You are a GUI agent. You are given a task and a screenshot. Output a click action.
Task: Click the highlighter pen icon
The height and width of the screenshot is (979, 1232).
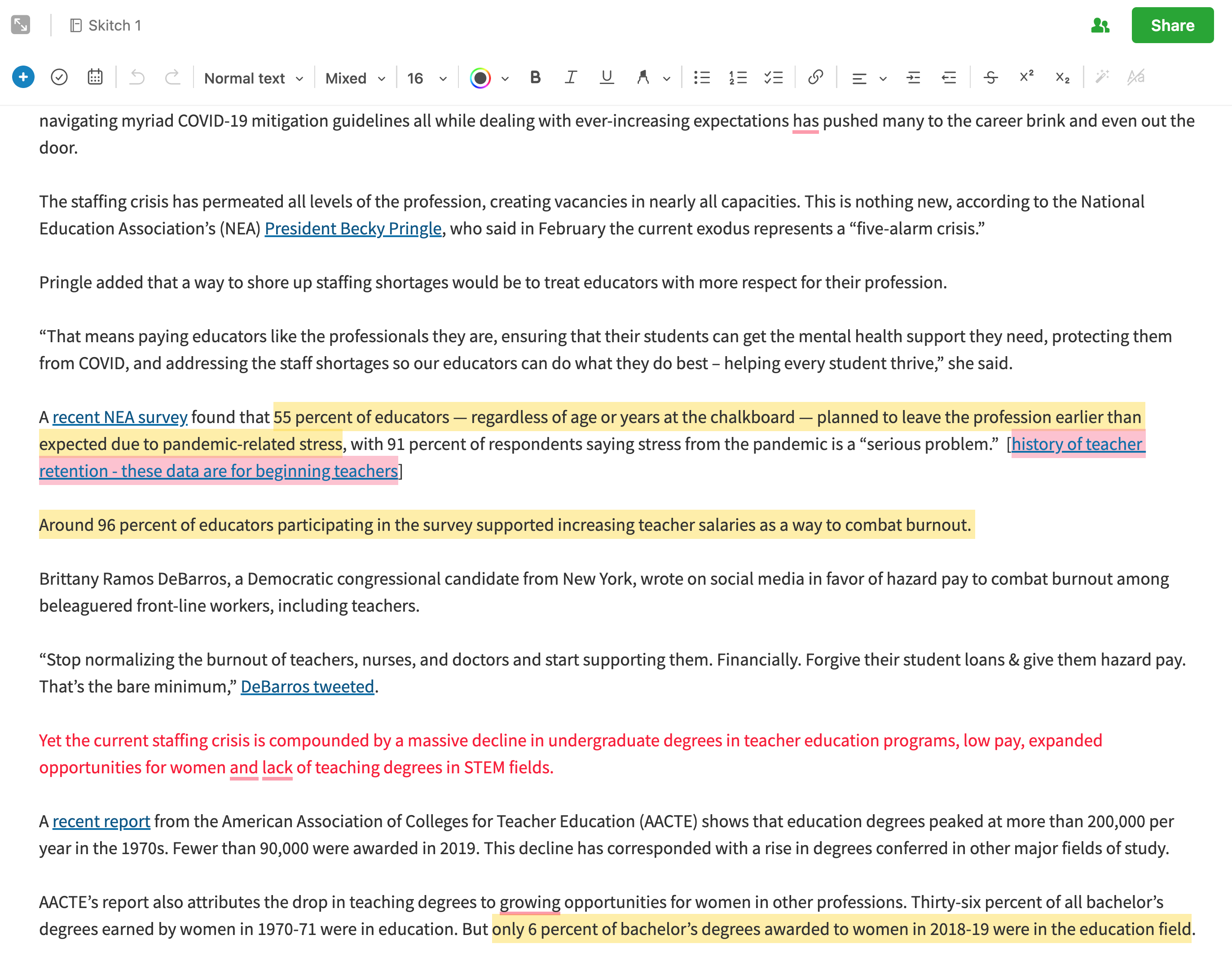click(643, 77)
